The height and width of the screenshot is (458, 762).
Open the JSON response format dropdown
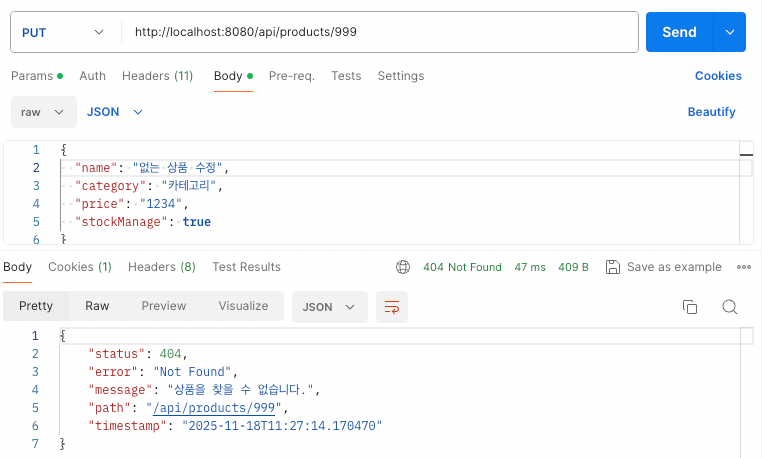(329, 307)
